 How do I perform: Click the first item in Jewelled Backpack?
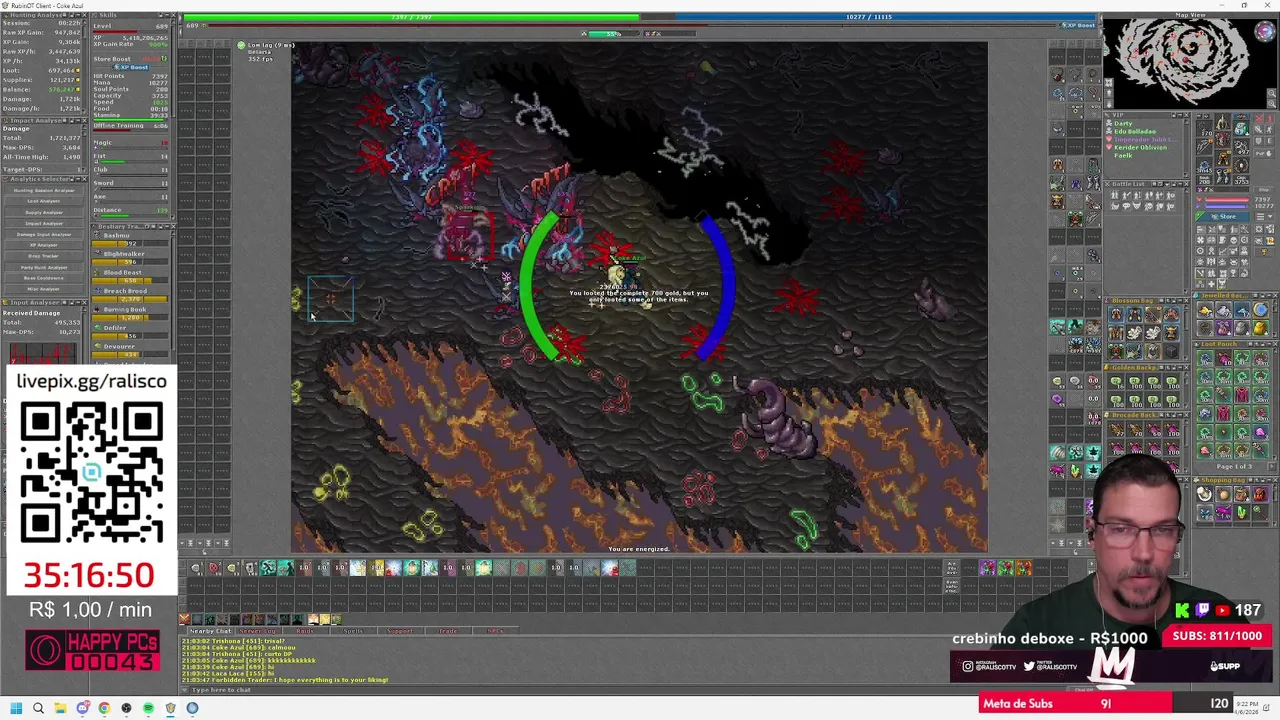click(1205, 310)
